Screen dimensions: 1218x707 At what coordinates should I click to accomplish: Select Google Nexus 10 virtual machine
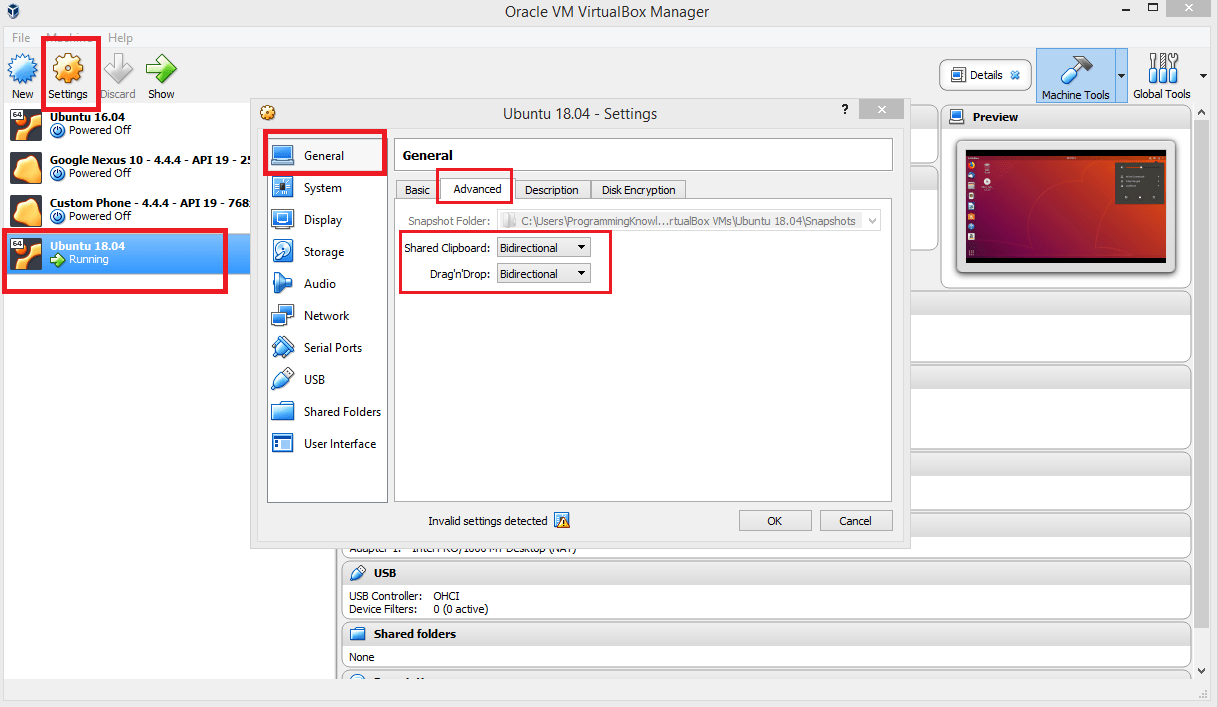pyautogui.click(x=125, y=166)
